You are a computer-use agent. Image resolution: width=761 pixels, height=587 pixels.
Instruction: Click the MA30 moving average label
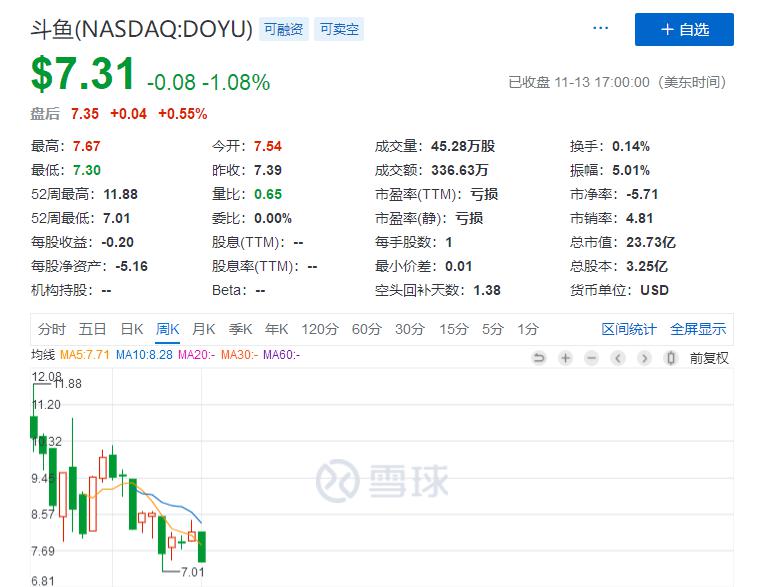point(239,355)
